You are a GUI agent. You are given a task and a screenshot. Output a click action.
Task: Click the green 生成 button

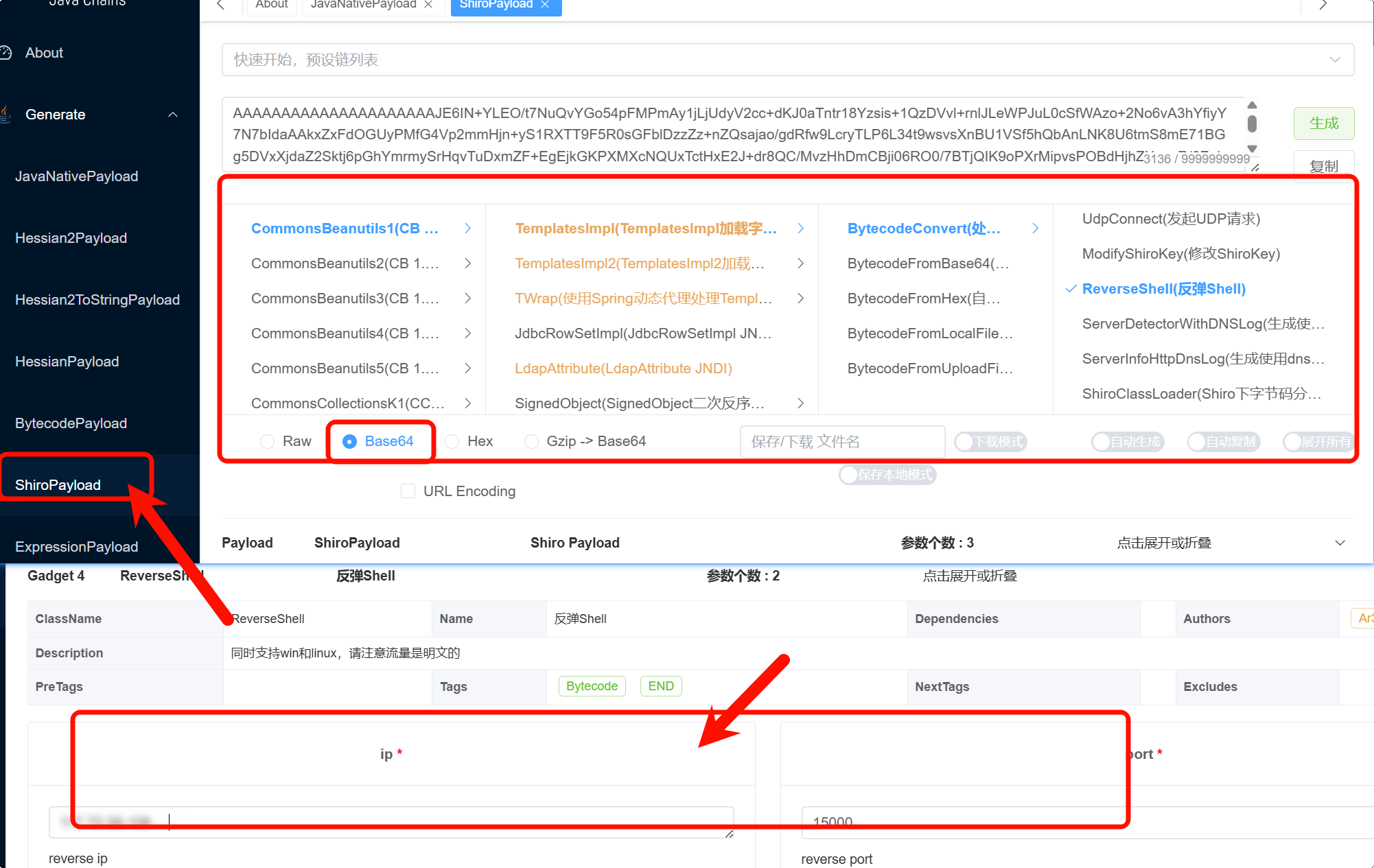click(x=1323, y=124)
